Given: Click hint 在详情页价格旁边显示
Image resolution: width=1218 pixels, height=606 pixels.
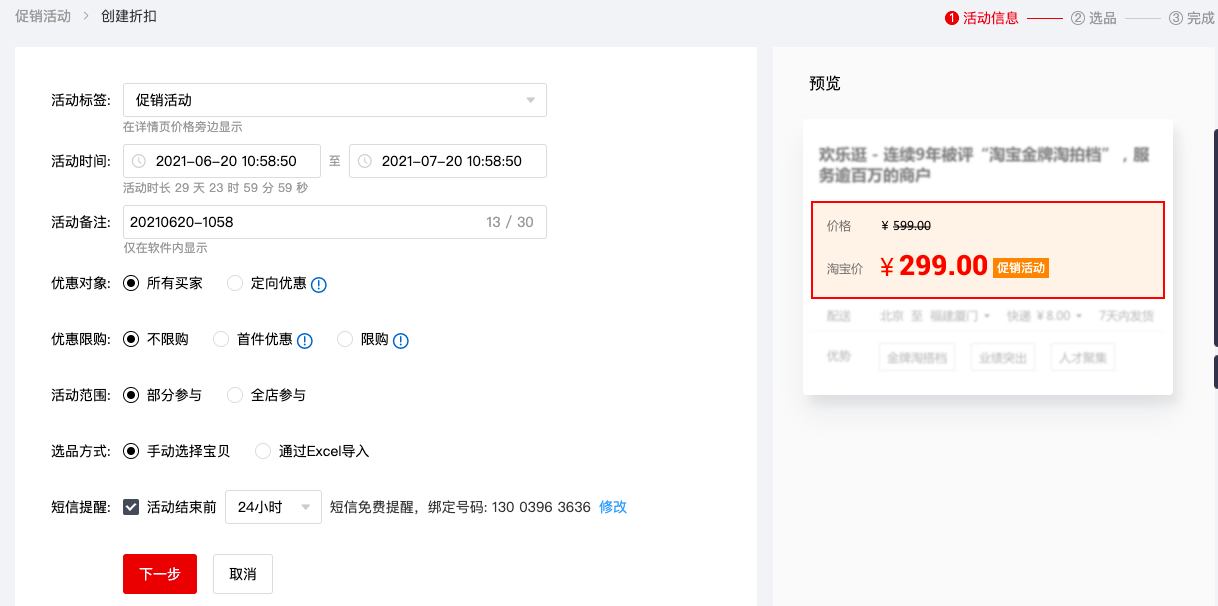Looking at the screenshot, I should click(x=182, y=127).
